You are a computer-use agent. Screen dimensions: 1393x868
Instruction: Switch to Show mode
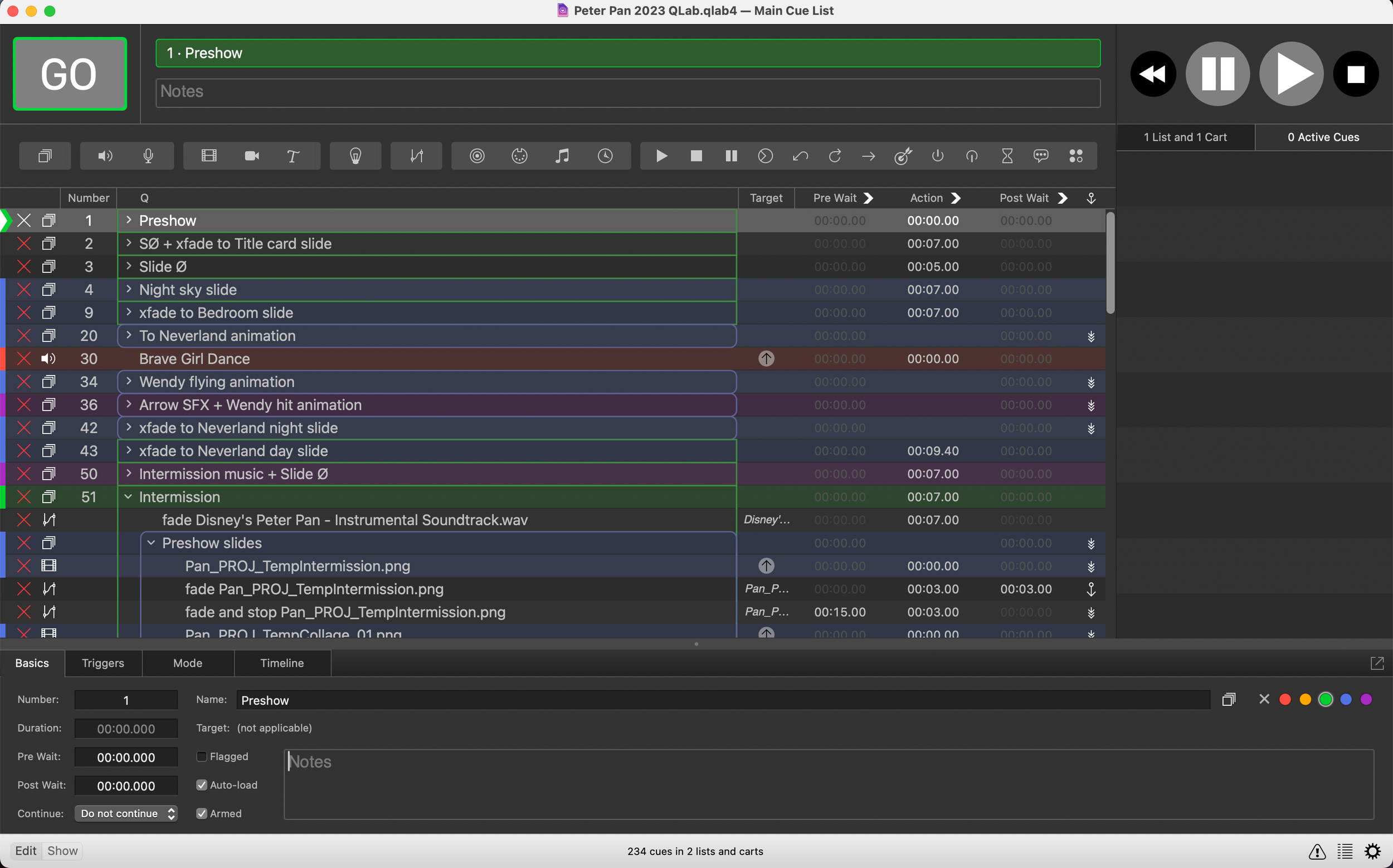click(x=62, y=851)
